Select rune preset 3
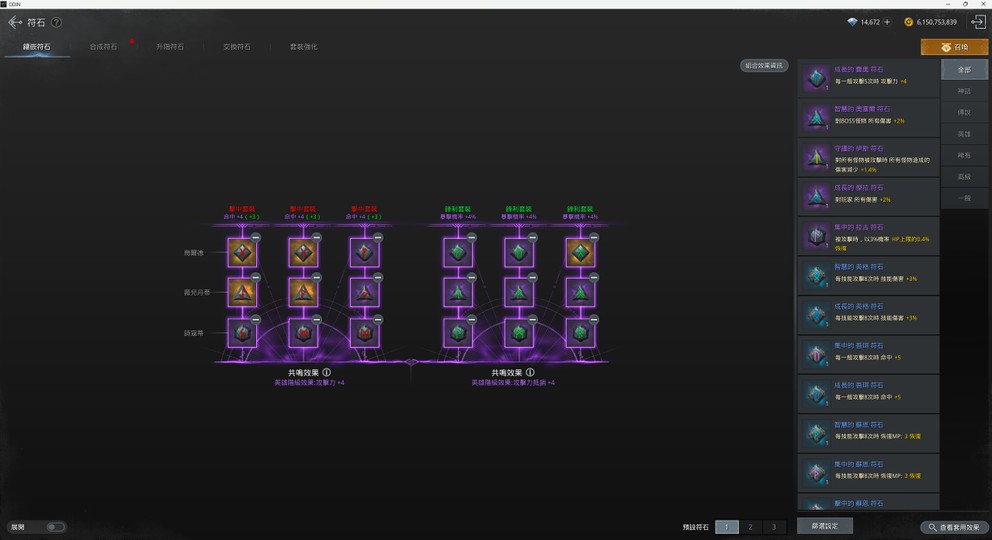 coord(773,527)
